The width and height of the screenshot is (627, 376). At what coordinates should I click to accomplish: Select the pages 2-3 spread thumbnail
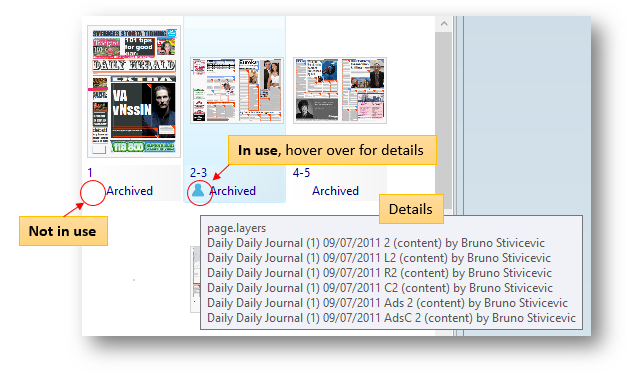point(237,90)
